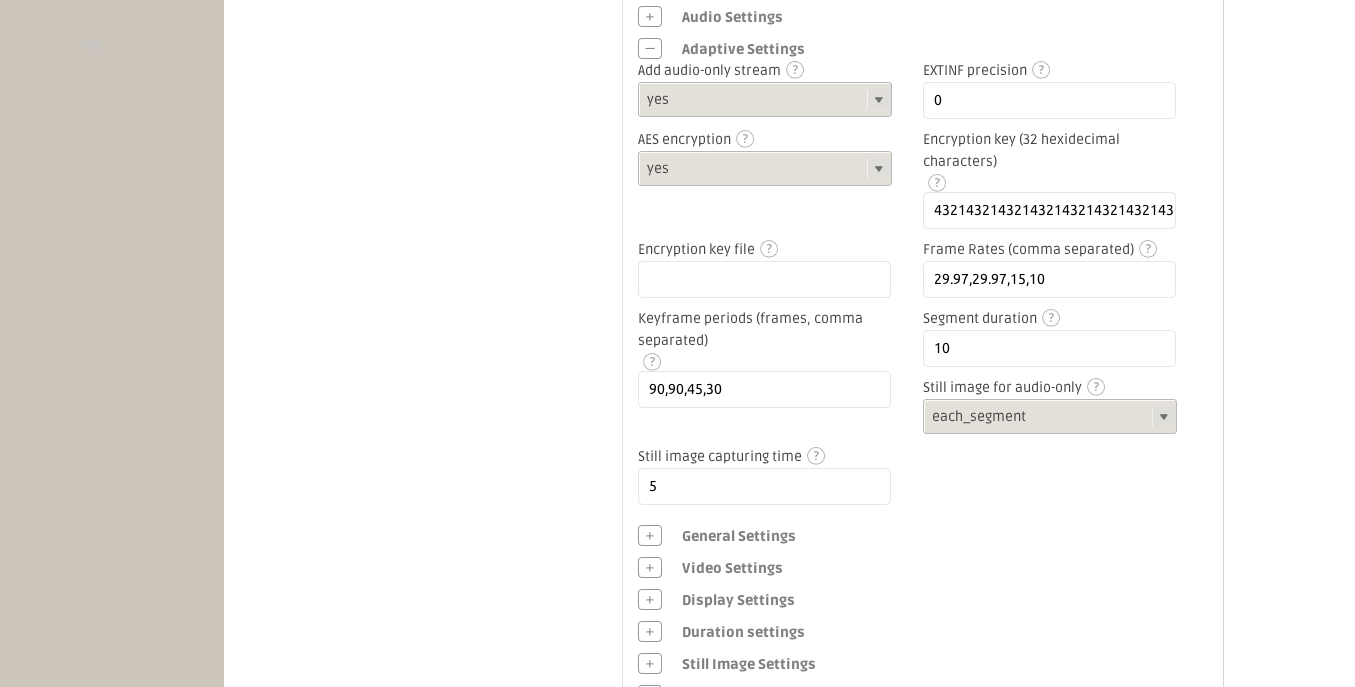Expand the Audio Settings section
This screenshot has height=687, width=1355.
click(x=650, y=17)
